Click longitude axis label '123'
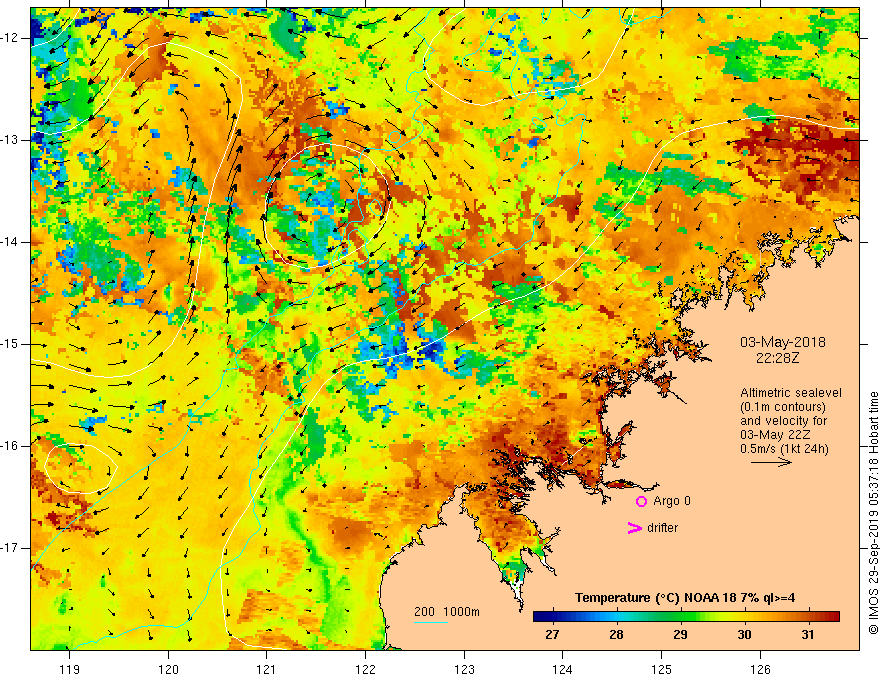Image resolution: width=880 pixels, height=680 pixels. coord(464,669)
